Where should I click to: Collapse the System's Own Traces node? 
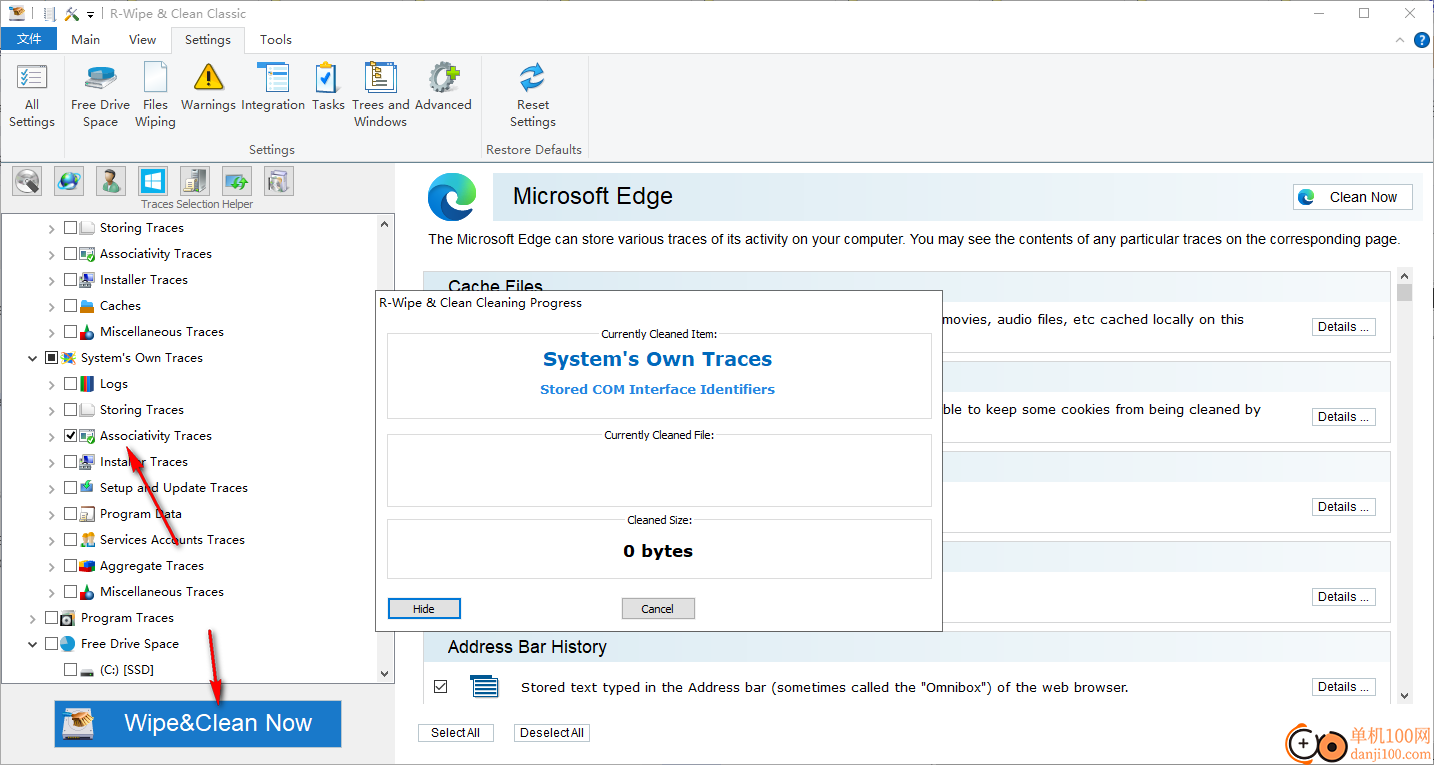(x=33, y=358)
